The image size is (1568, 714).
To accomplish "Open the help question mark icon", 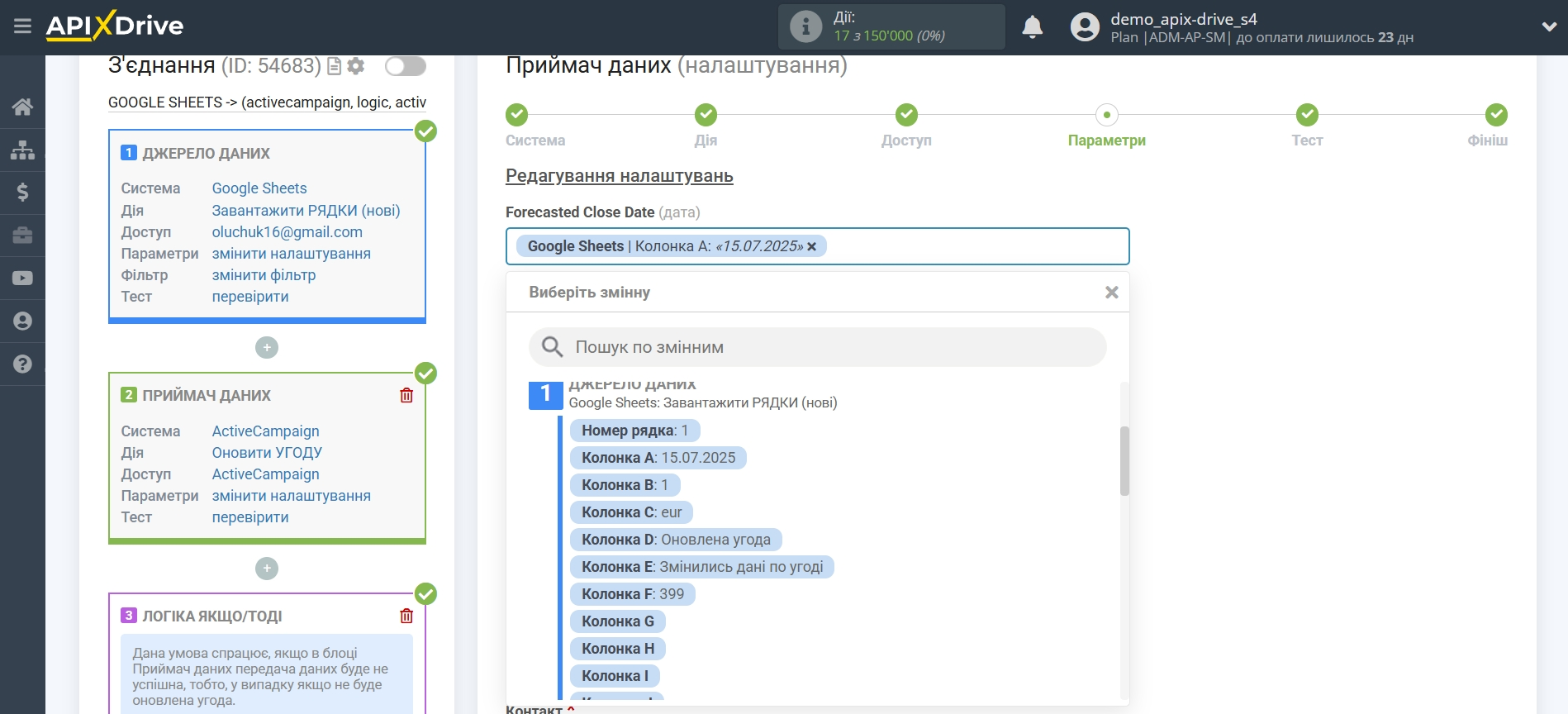I will (22, 364).
